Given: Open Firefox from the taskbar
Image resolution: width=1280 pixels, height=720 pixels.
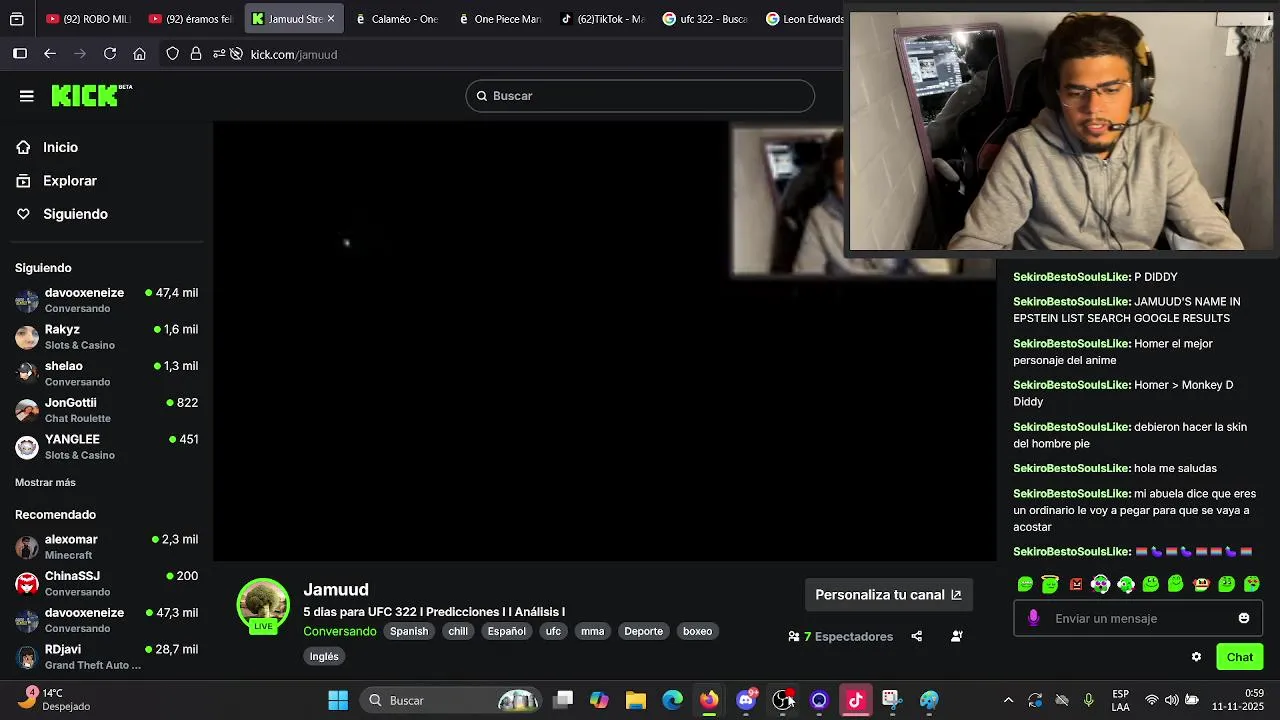Looking at the screenshot, I should coord(709,700).
